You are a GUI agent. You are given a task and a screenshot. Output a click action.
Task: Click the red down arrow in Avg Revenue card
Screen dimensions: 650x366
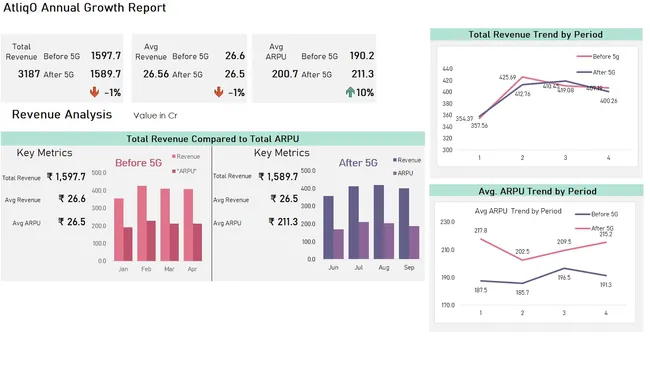pos(218,92)
